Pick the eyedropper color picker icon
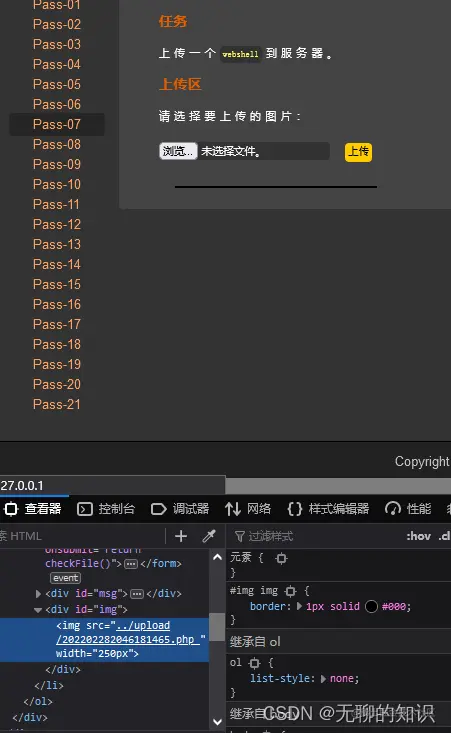 pos(209,536)
